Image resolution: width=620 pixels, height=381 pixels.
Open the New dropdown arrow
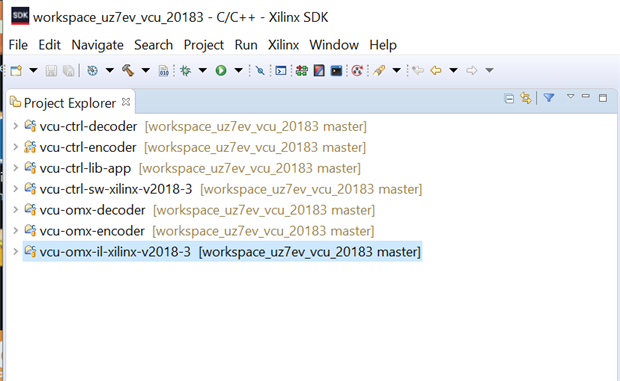point(33,71)
